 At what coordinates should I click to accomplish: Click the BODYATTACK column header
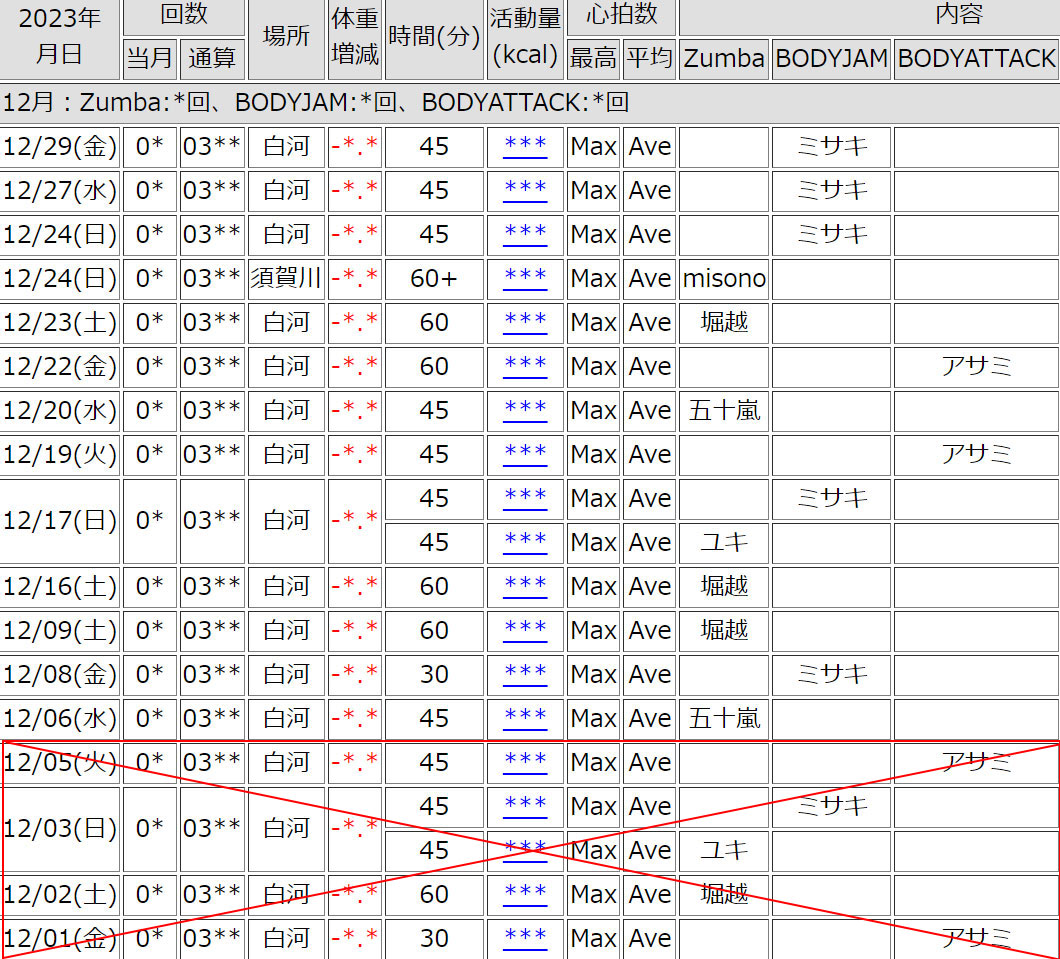(976, 59)
